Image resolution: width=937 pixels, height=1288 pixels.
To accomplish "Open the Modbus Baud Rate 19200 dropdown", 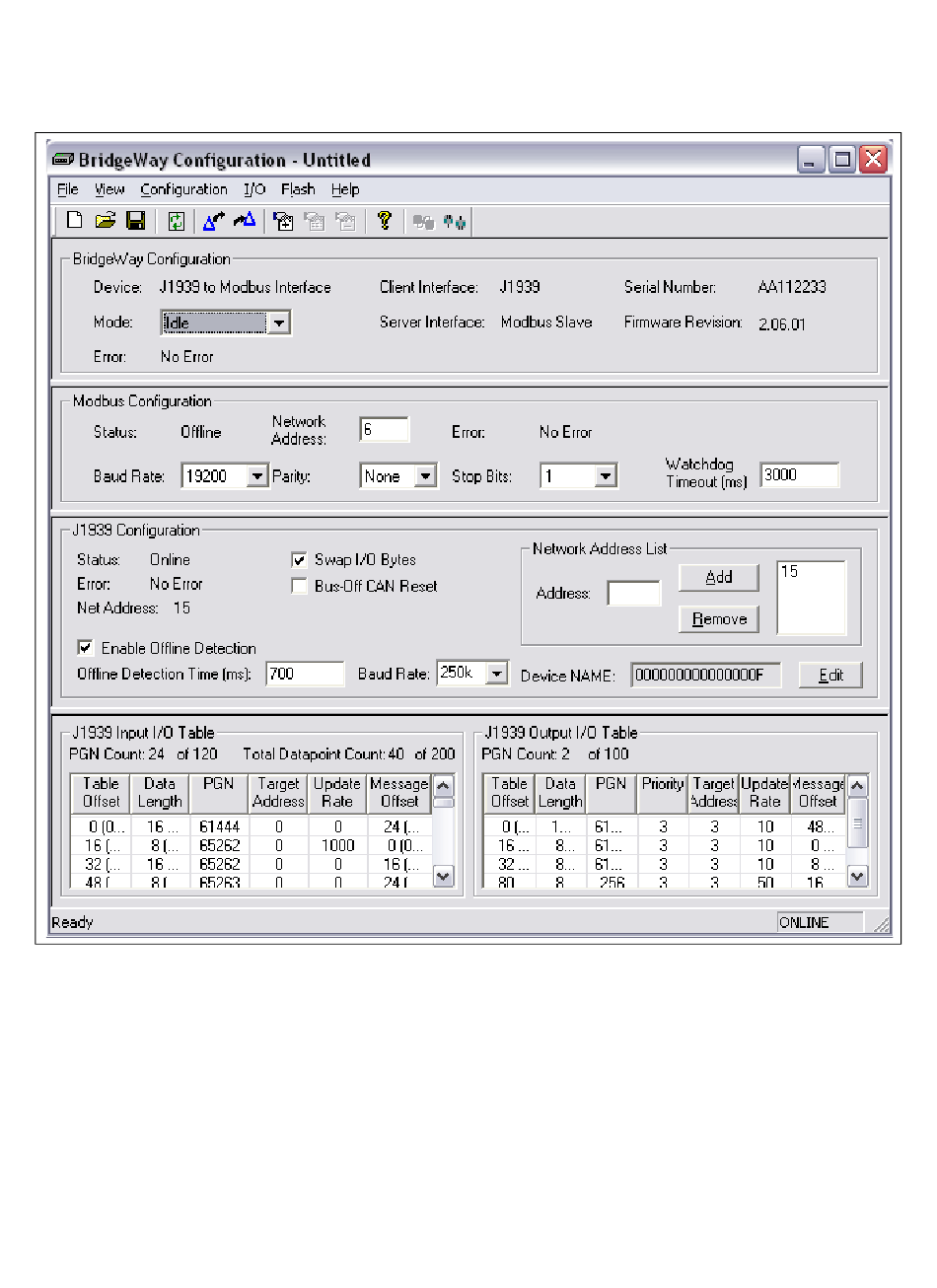I will [256, 476].
